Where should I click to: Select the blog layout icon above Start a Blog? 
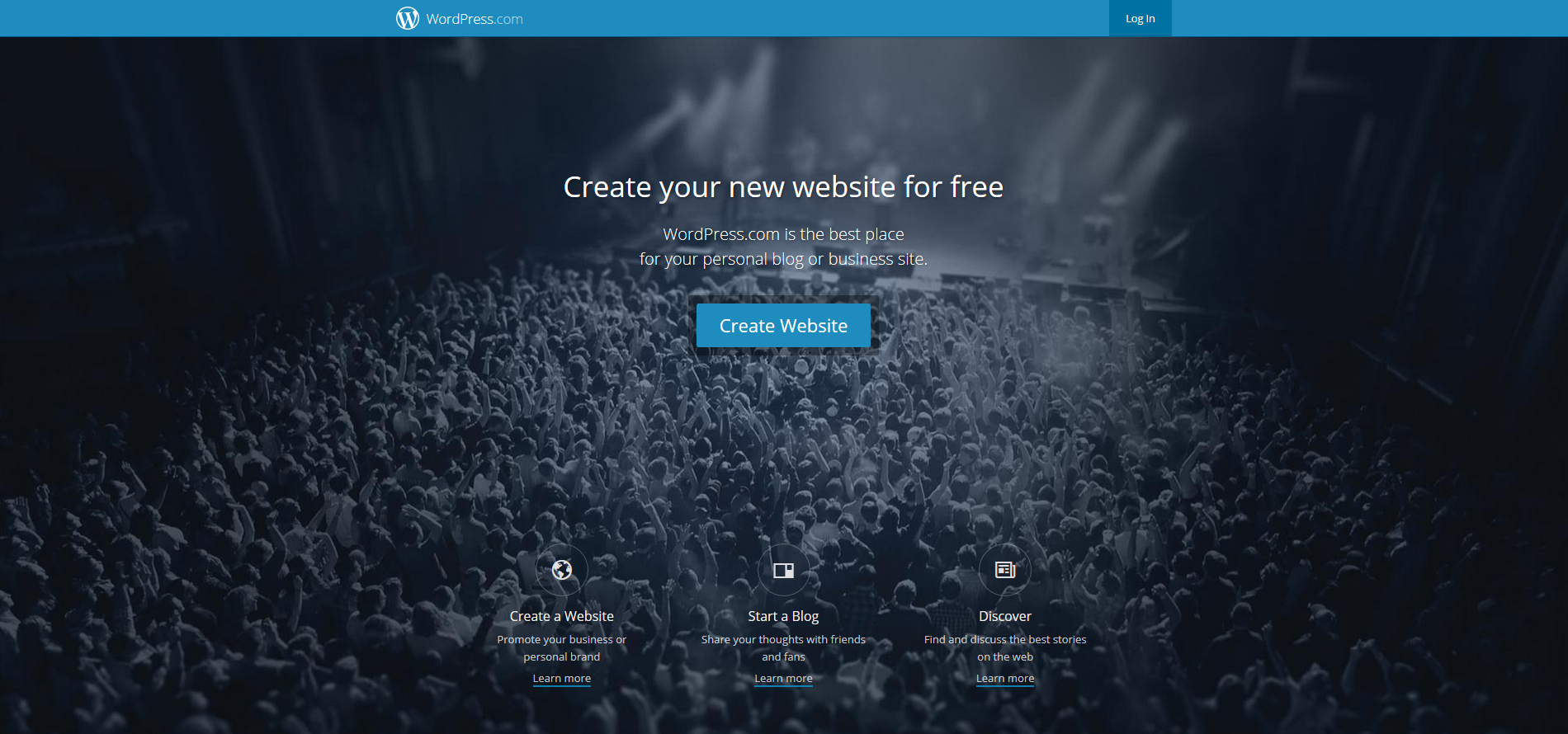(783, 570)
